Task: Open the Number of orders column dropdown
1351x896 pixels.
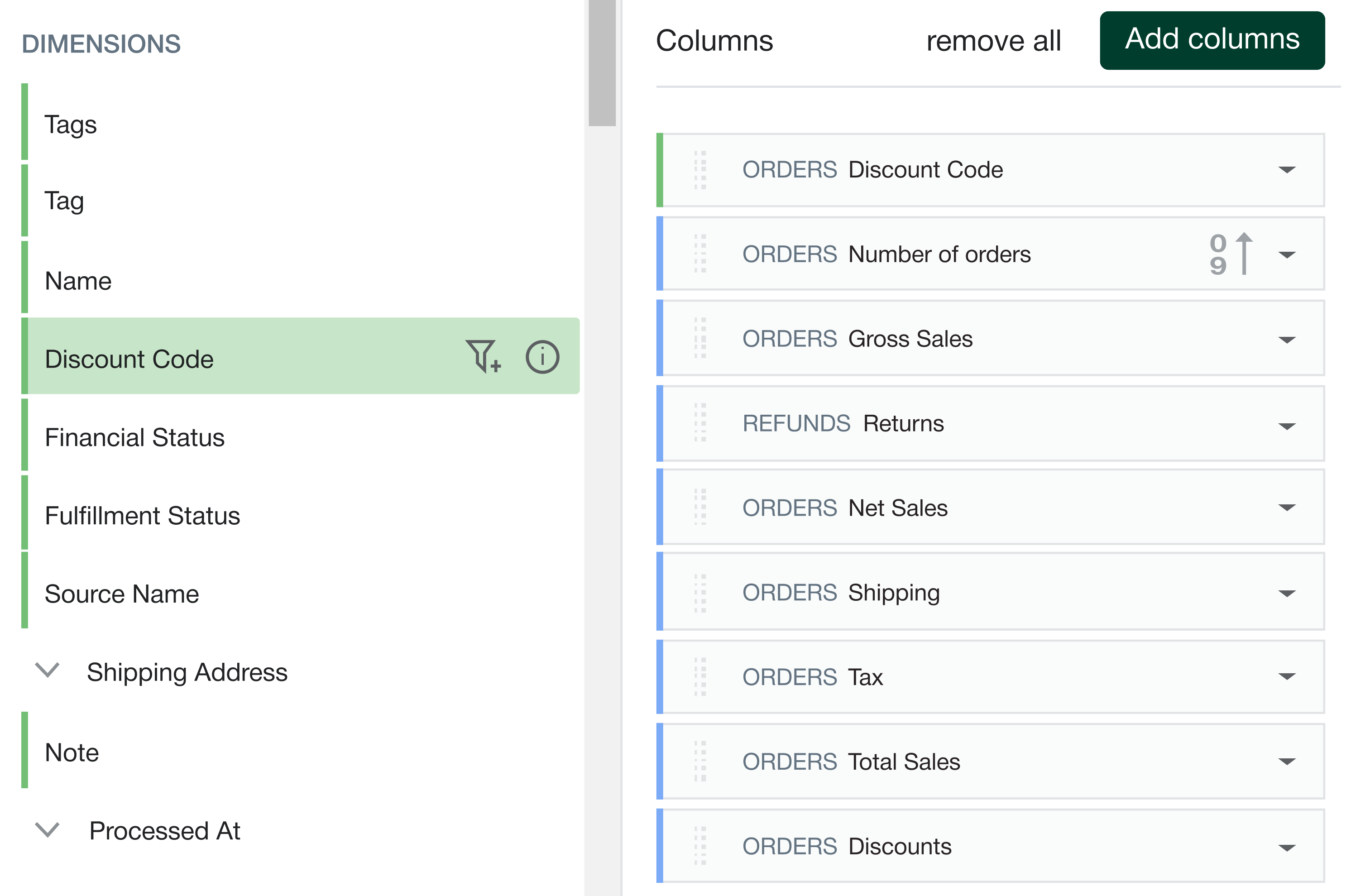Action: point(1286,255)
